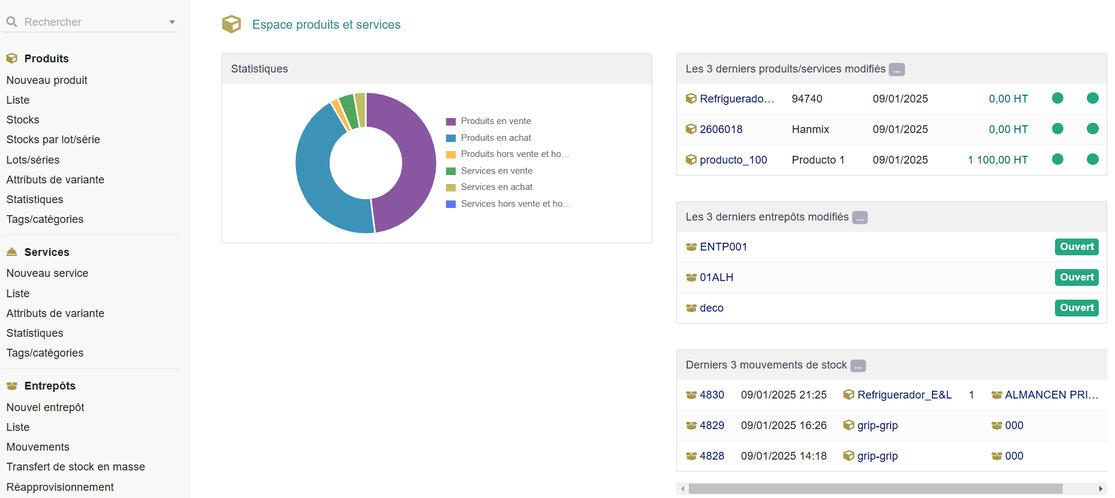The width and height of the screenshot is (1115, 498).
Task: Click first status dot in producto_100 row
Action: pos(1057,159)
